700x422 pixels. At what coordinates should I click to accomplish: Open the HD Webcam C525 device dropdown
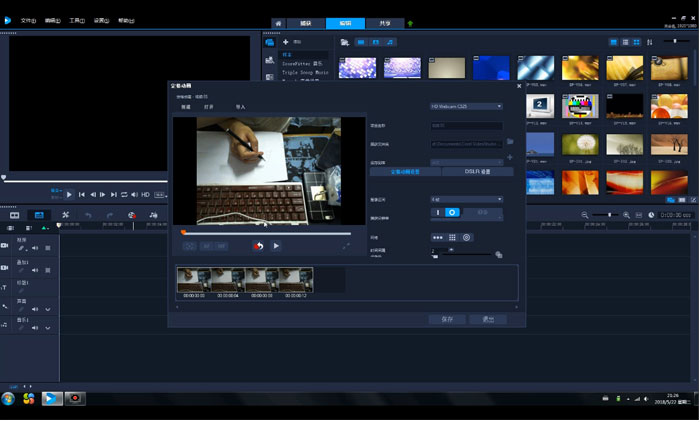point(466,106)
